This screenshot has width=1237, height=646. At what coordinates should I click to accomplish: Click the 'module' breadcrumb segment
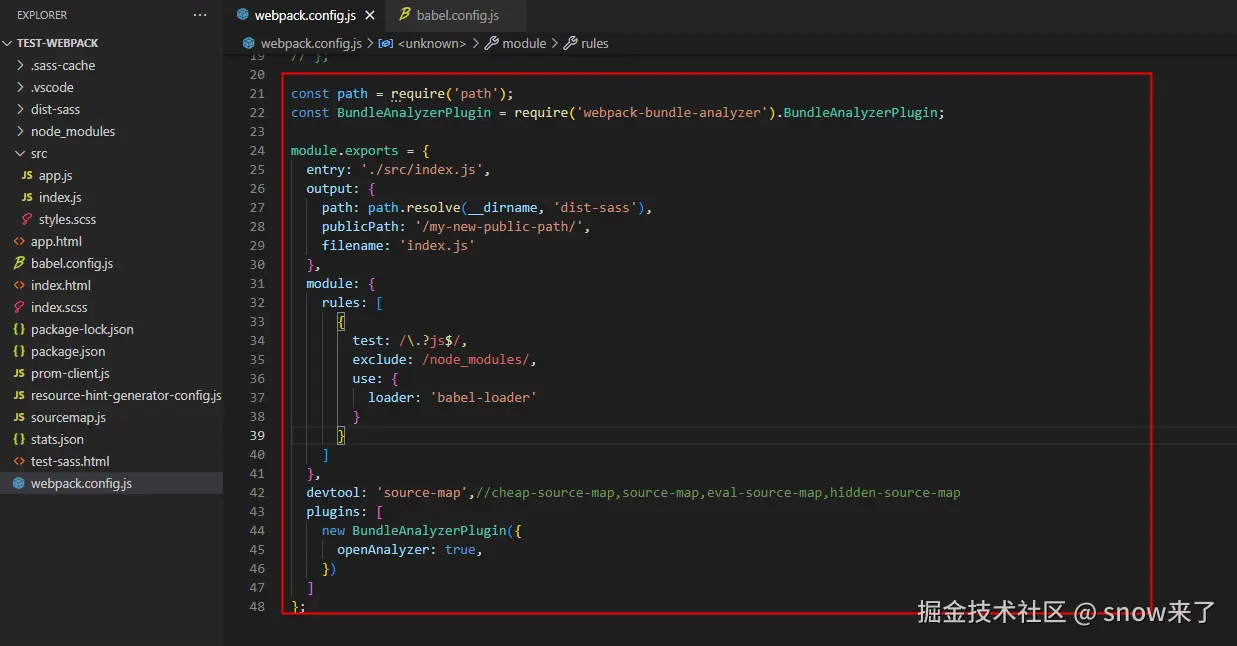pos(523,43)
